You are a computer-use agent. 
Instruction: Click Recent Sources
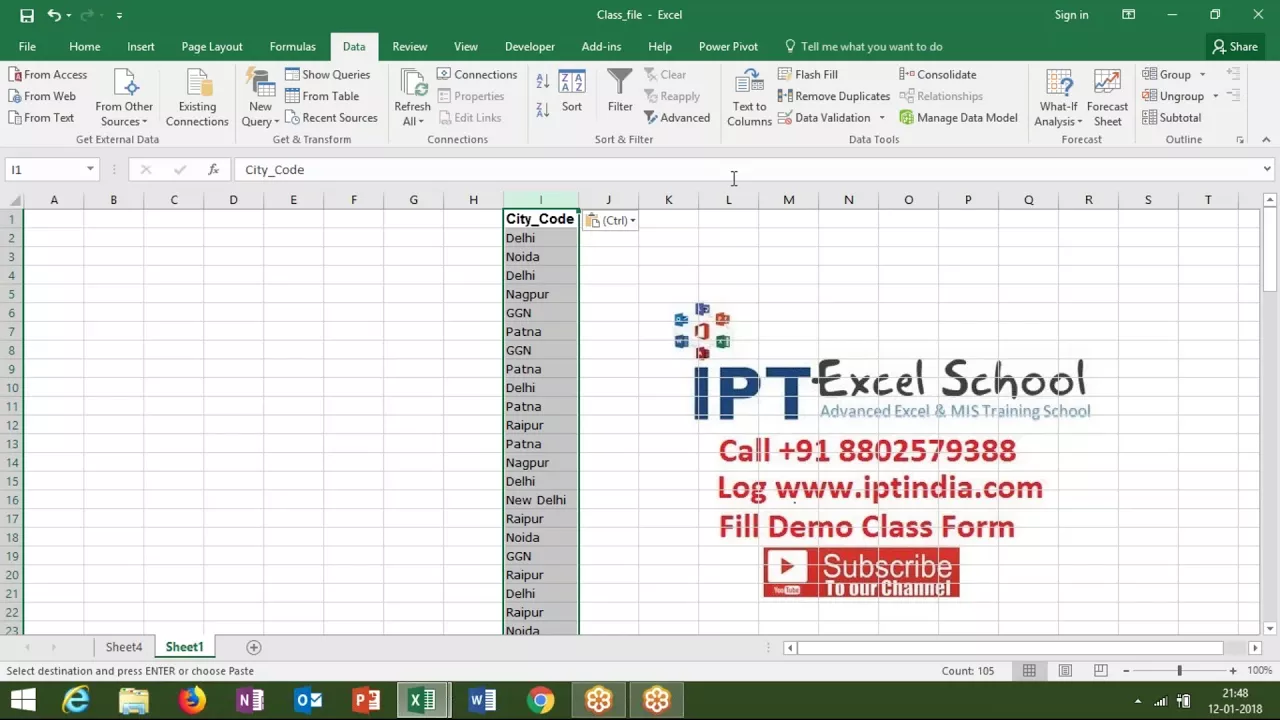pos(331,117)
